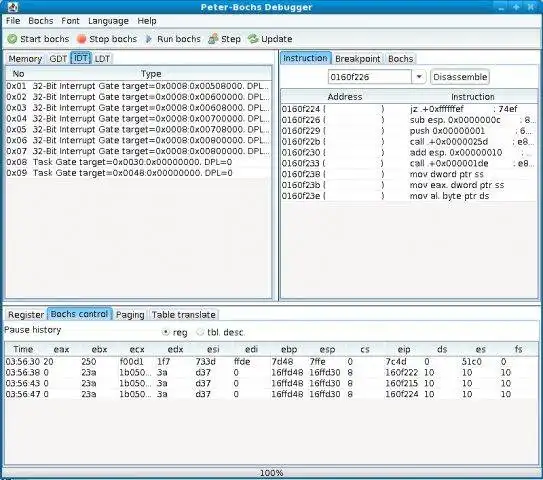Select pause history row 03:56:38
Image resolution: width=543 pixels, height=480 pixels.
pyautogui.click(x=272, y=373)
